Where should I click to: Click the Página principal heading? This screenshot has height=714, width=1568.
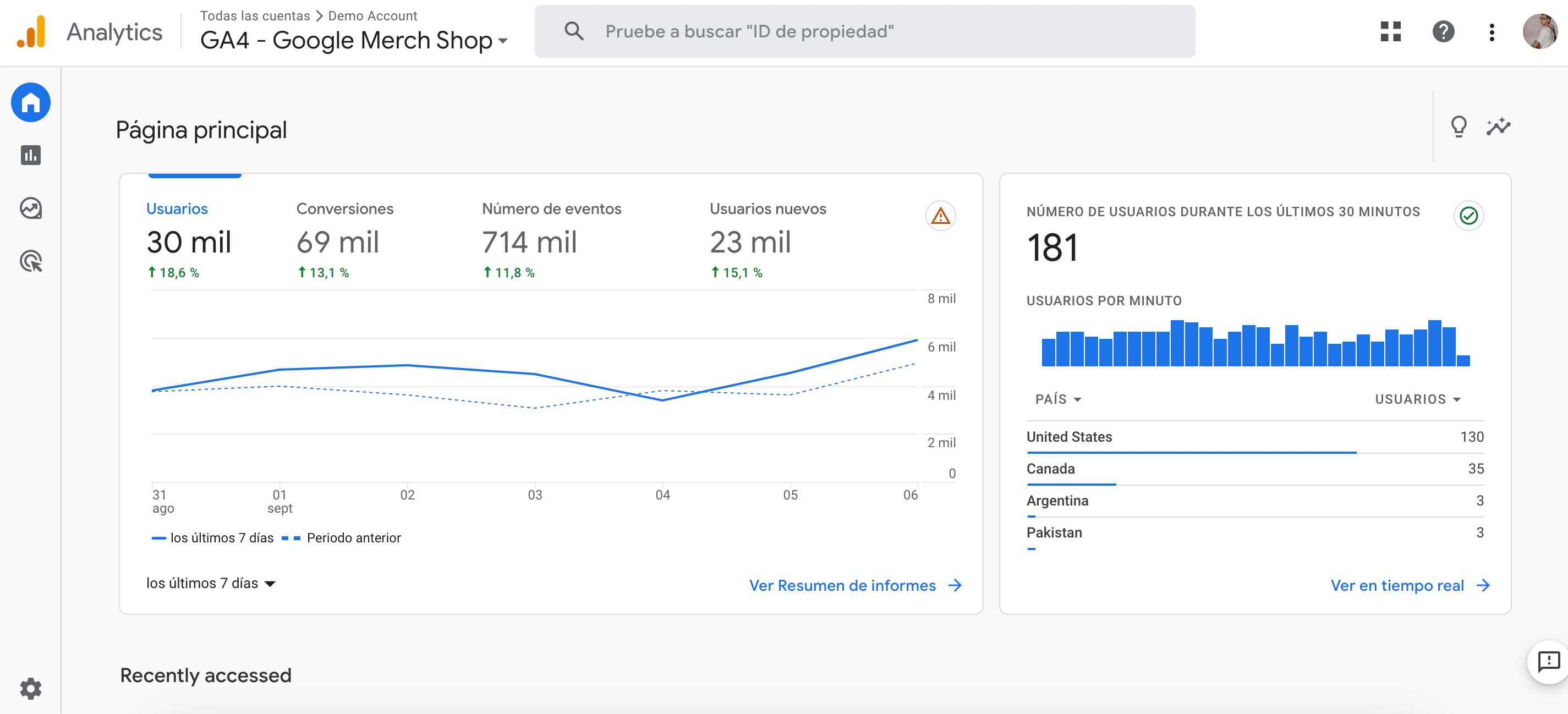point(201,130)
